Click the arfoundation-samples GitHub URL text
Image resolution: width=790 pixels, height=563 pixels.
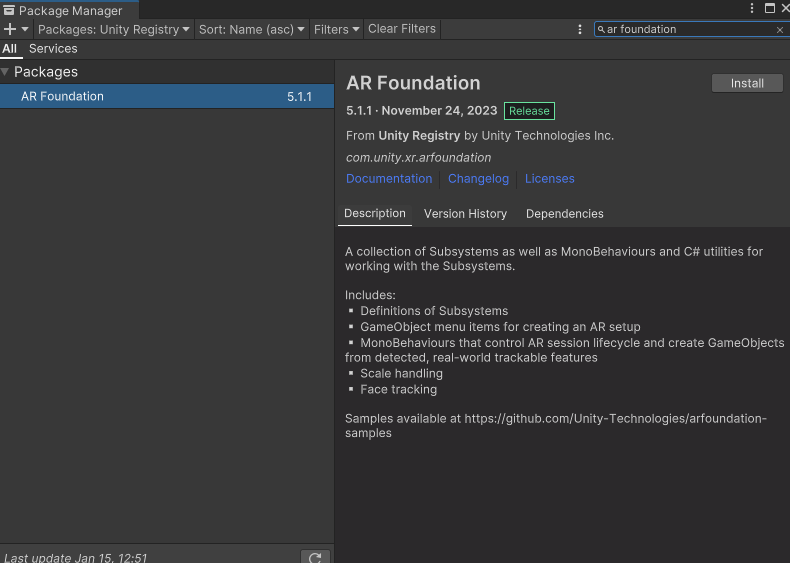[556, 425]
